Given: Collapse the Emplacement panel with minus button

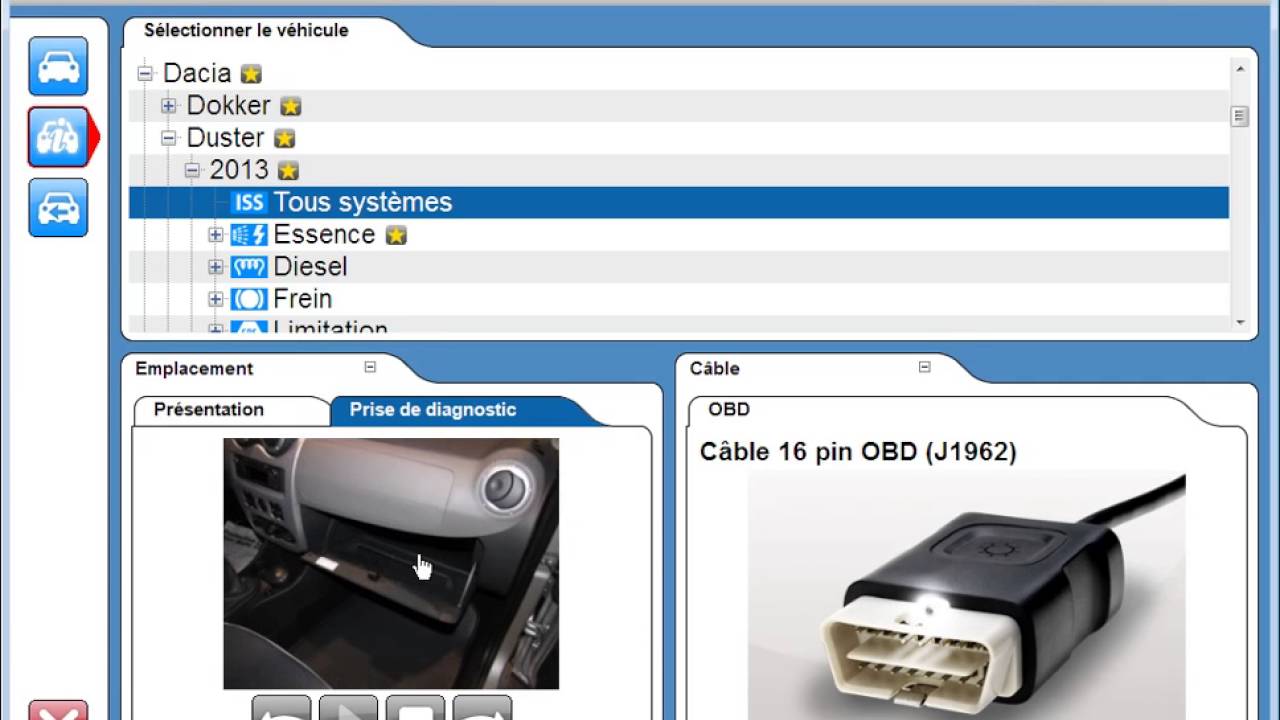Looking at the screenshot, I should click(x=370, y=367).
